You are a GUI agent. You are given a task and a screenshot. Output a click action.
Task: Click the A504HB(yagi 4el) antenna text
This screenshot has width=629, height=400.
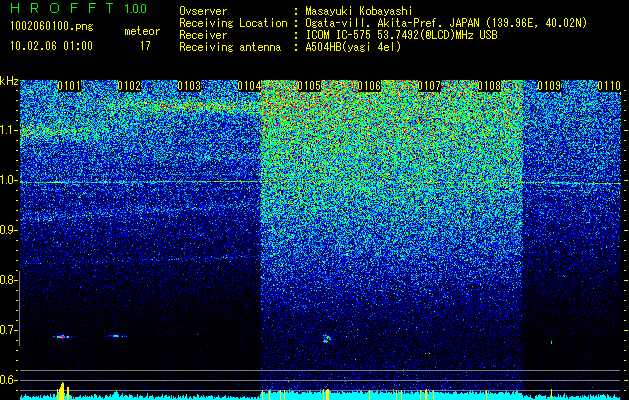click(x=353, y=47)
